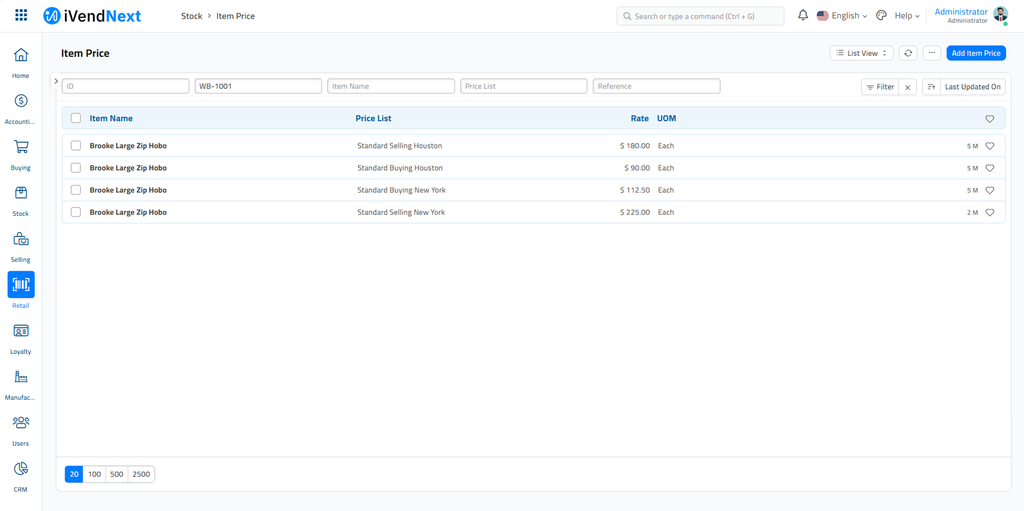Check the Standard Selling Houston row

click(76, 146)
